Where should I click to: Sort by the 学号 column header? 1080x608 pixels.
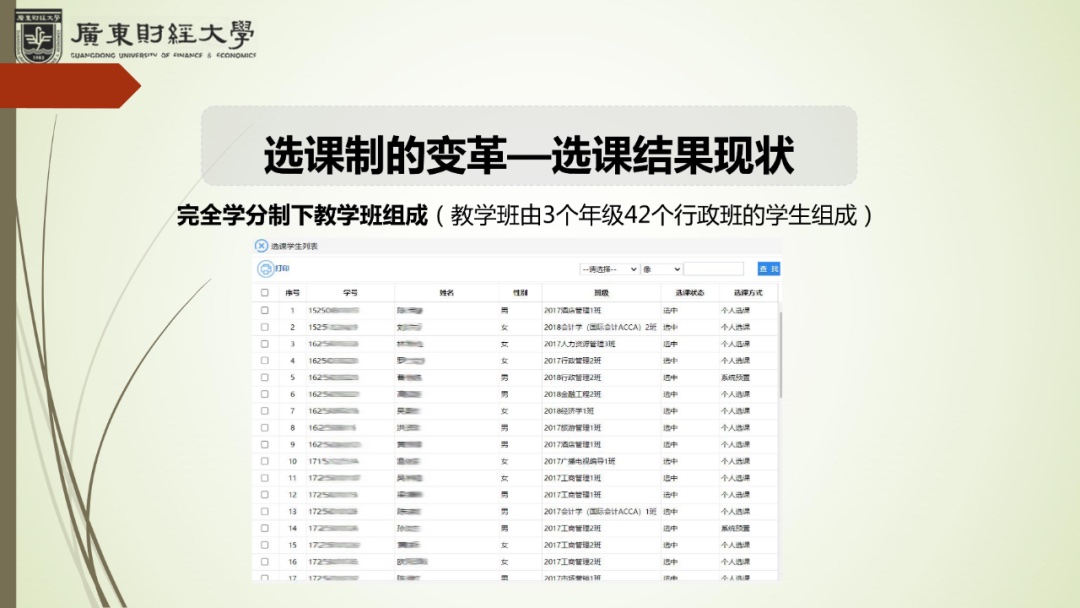click(350, 293)
